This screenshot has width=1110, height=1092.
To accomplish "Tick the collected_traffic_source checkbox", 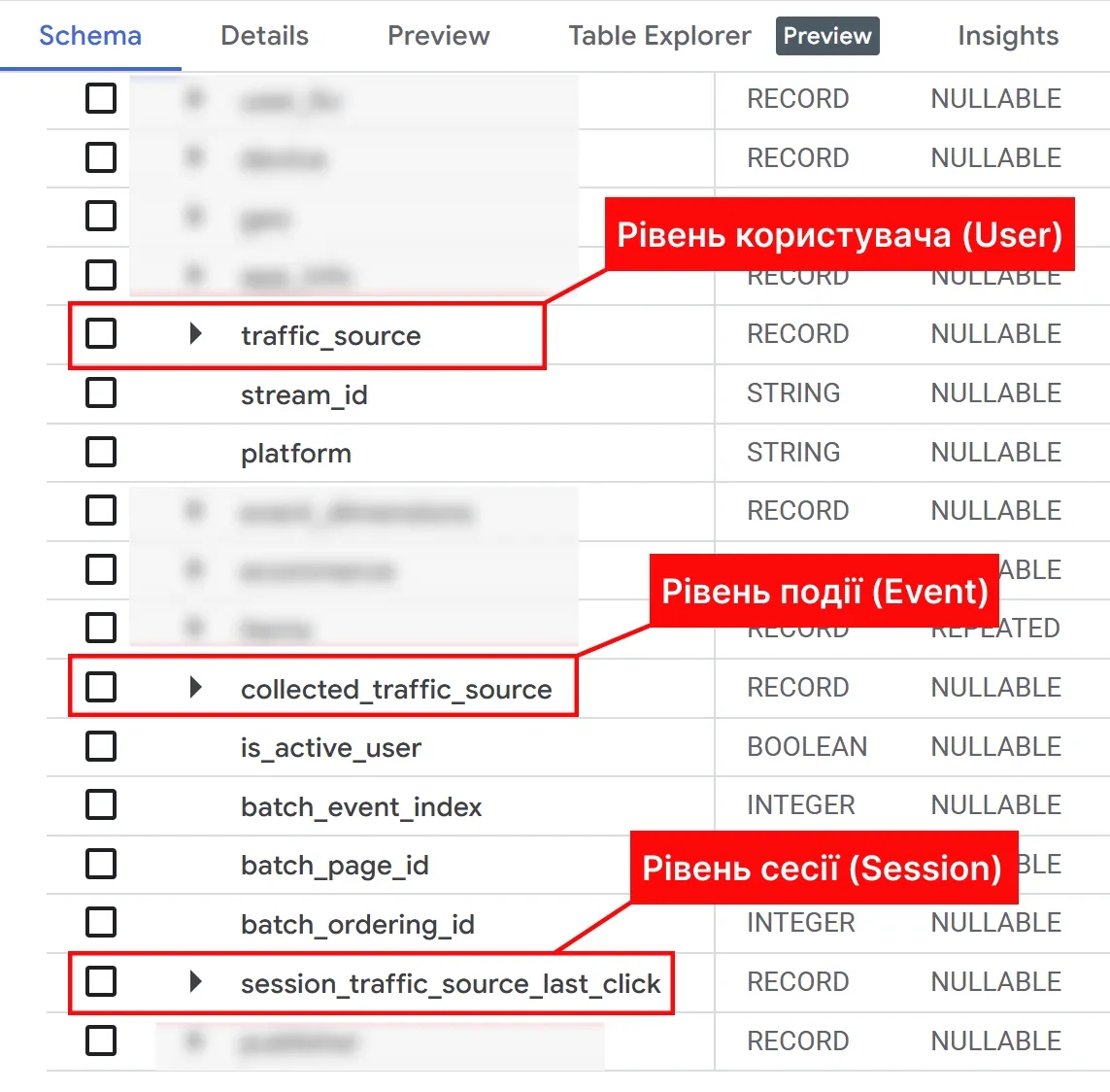I will [101, 687].
